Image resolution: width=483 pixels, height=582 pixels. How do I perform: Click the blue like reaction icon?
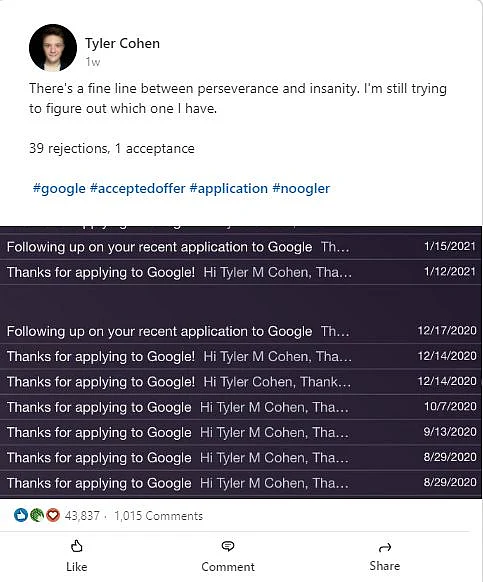coord(21,515)
